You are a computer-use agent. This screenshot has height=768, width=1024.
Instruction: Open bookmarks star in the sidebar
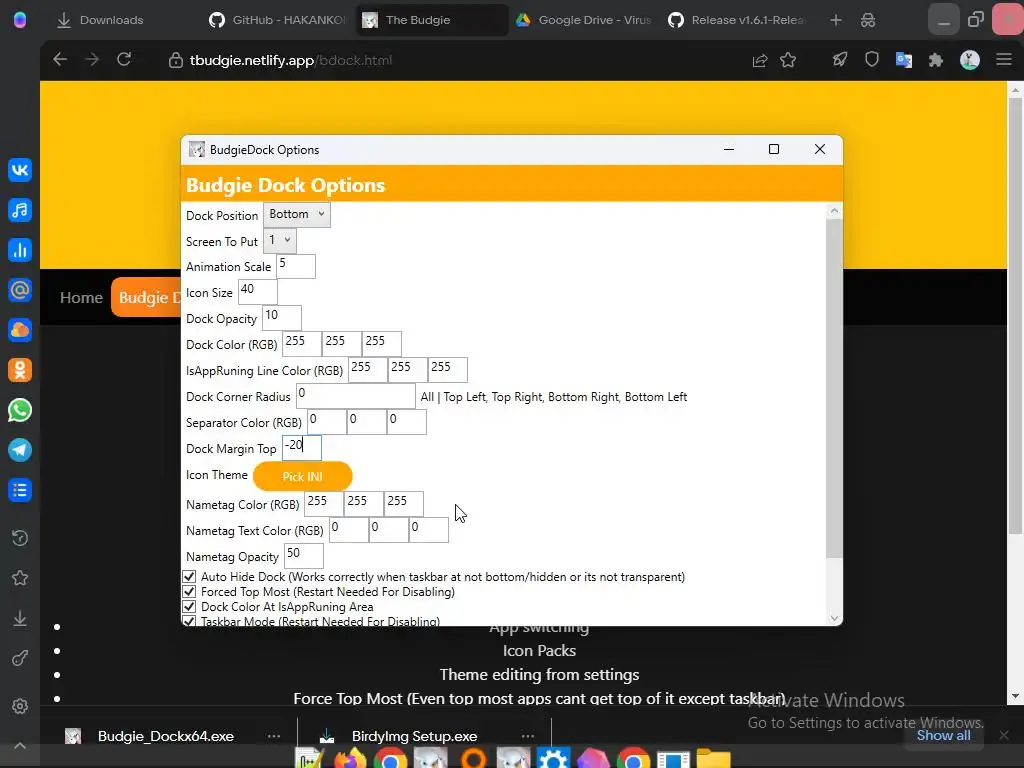20,578
